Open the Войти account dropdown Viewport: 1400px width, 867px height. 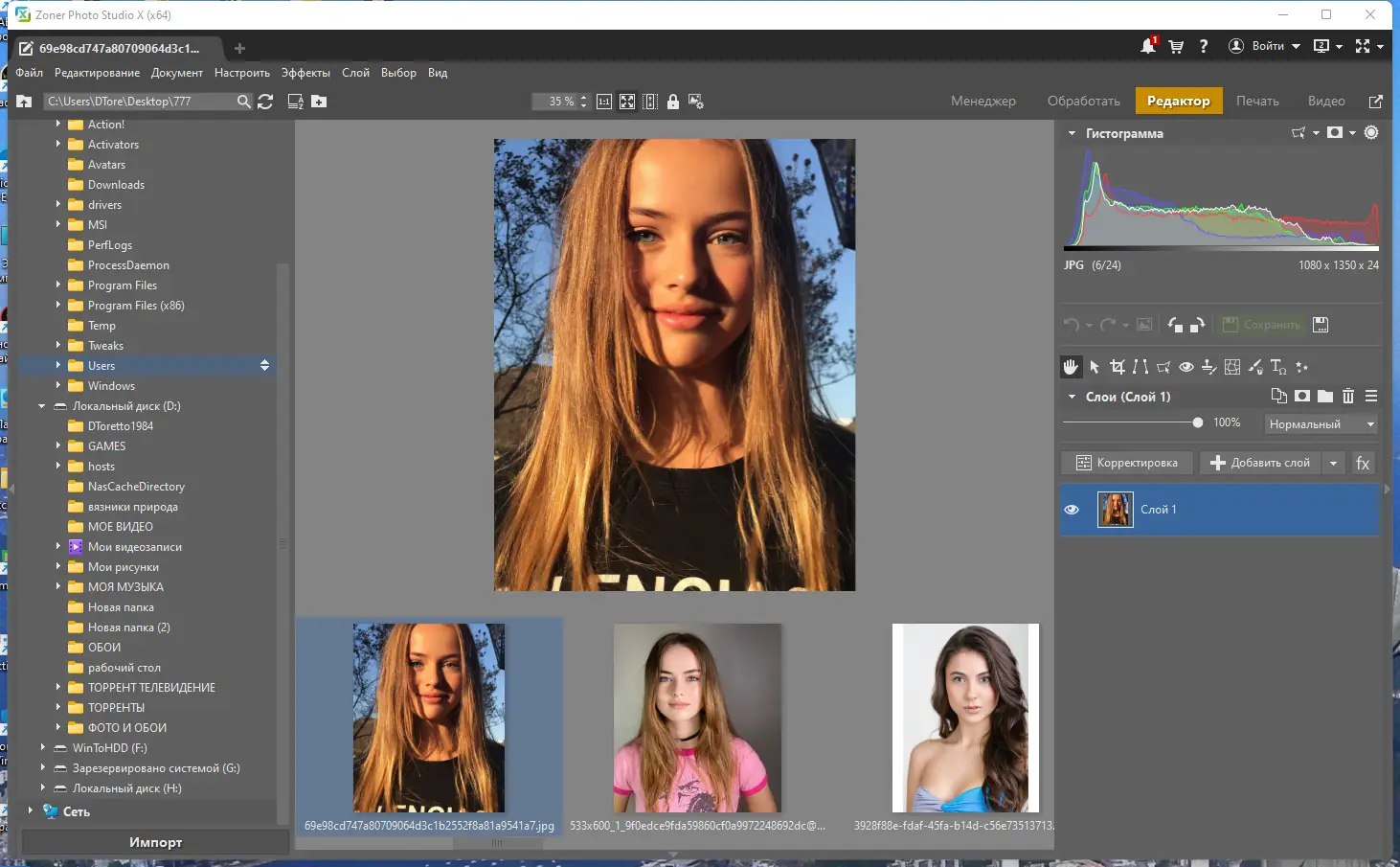[x=1265, y=46]
